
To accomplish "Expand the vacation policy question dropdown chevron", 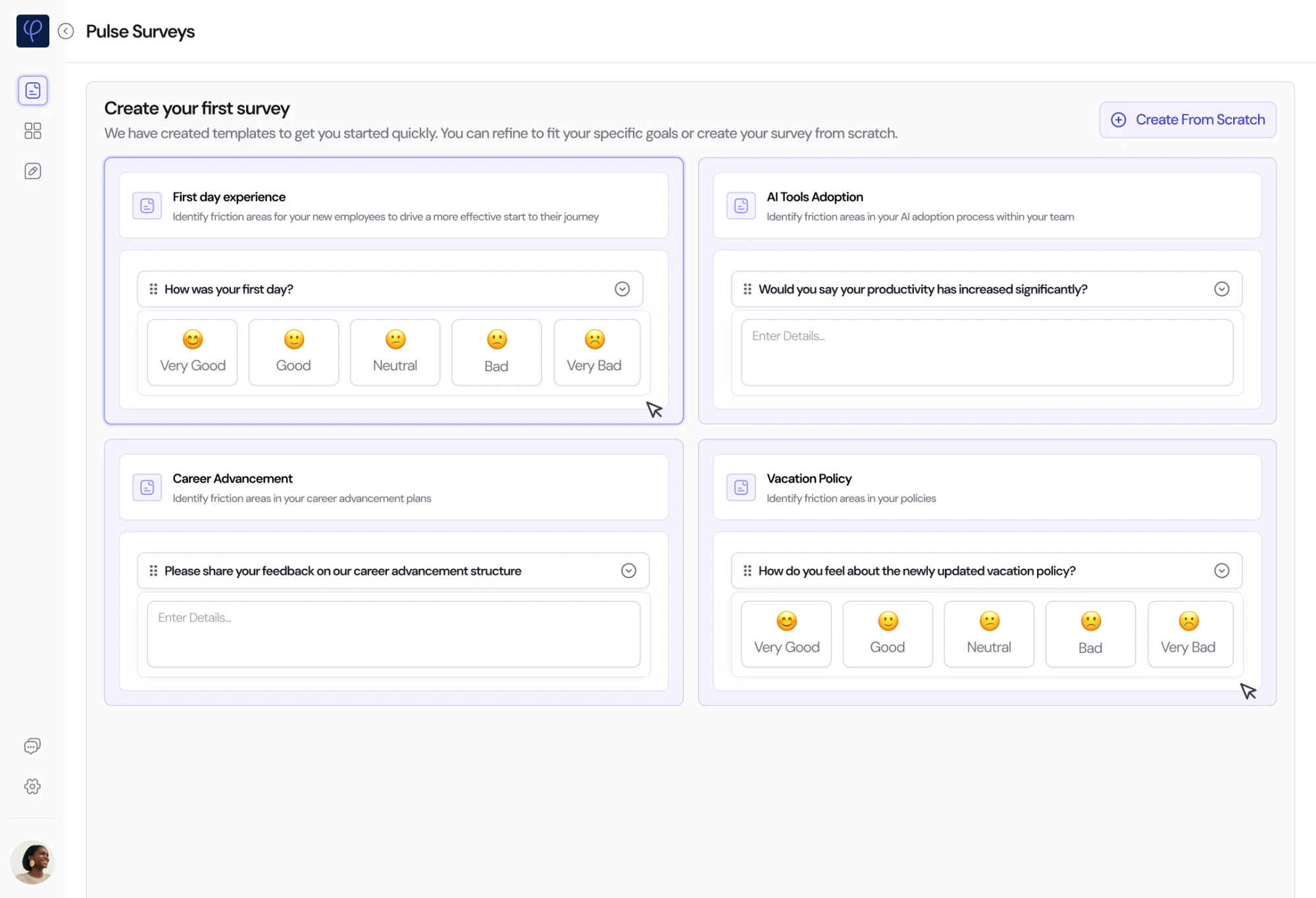I will [x=1222, y=571].
